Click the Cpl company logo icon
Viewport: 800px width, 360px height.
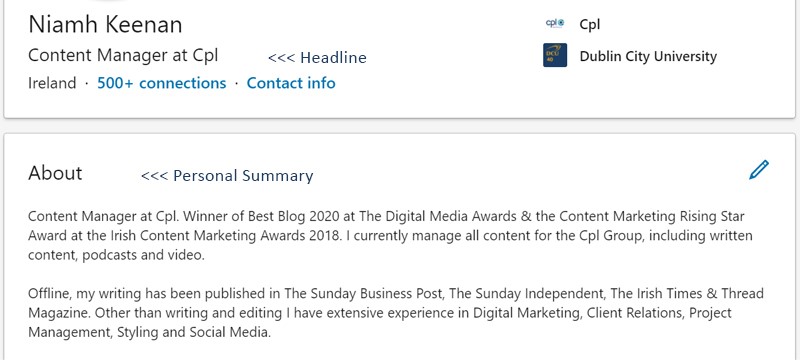(555, 23)
